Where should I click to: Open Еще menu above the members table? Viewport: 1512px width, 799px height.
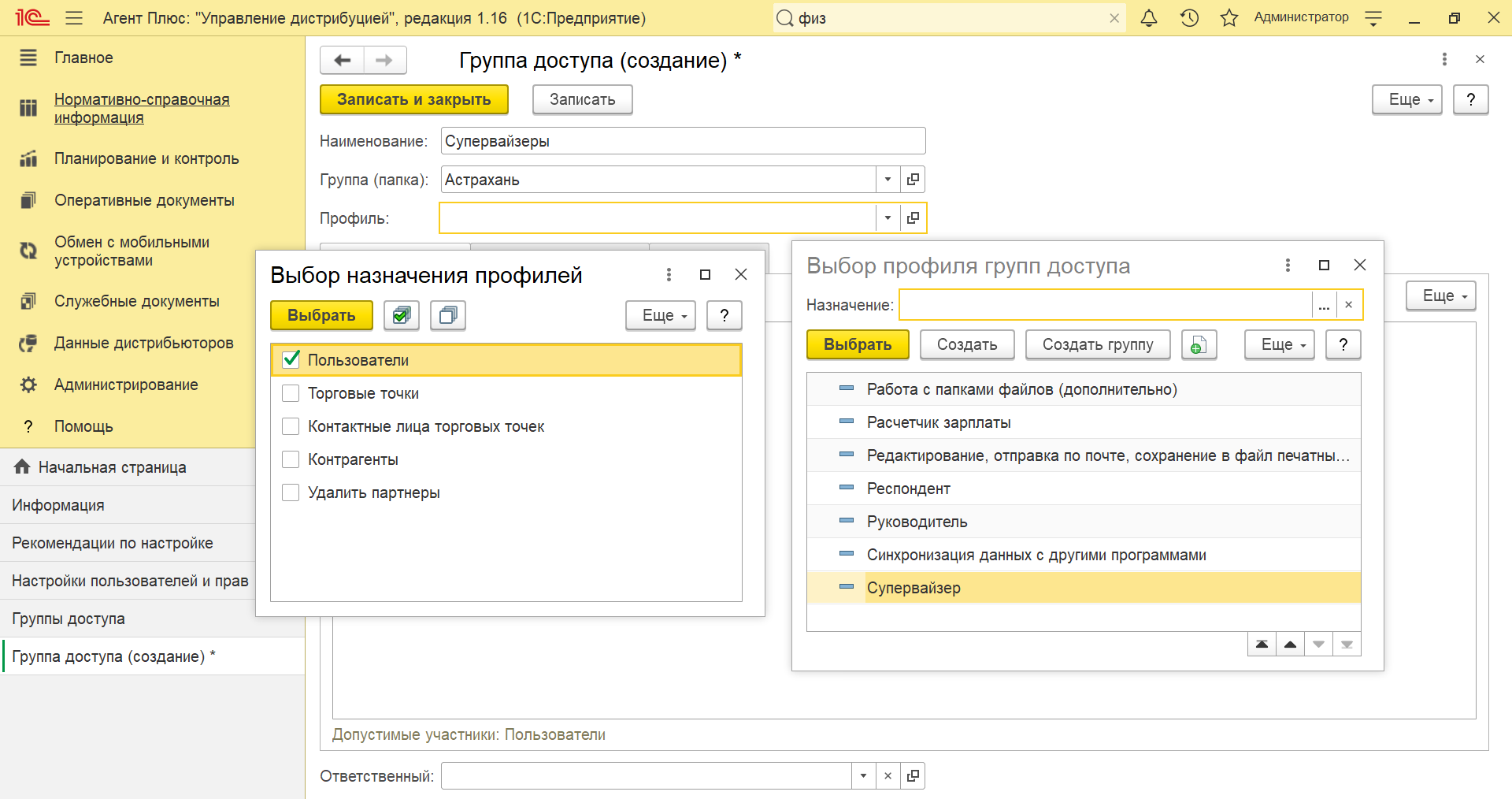(1440, 295)
